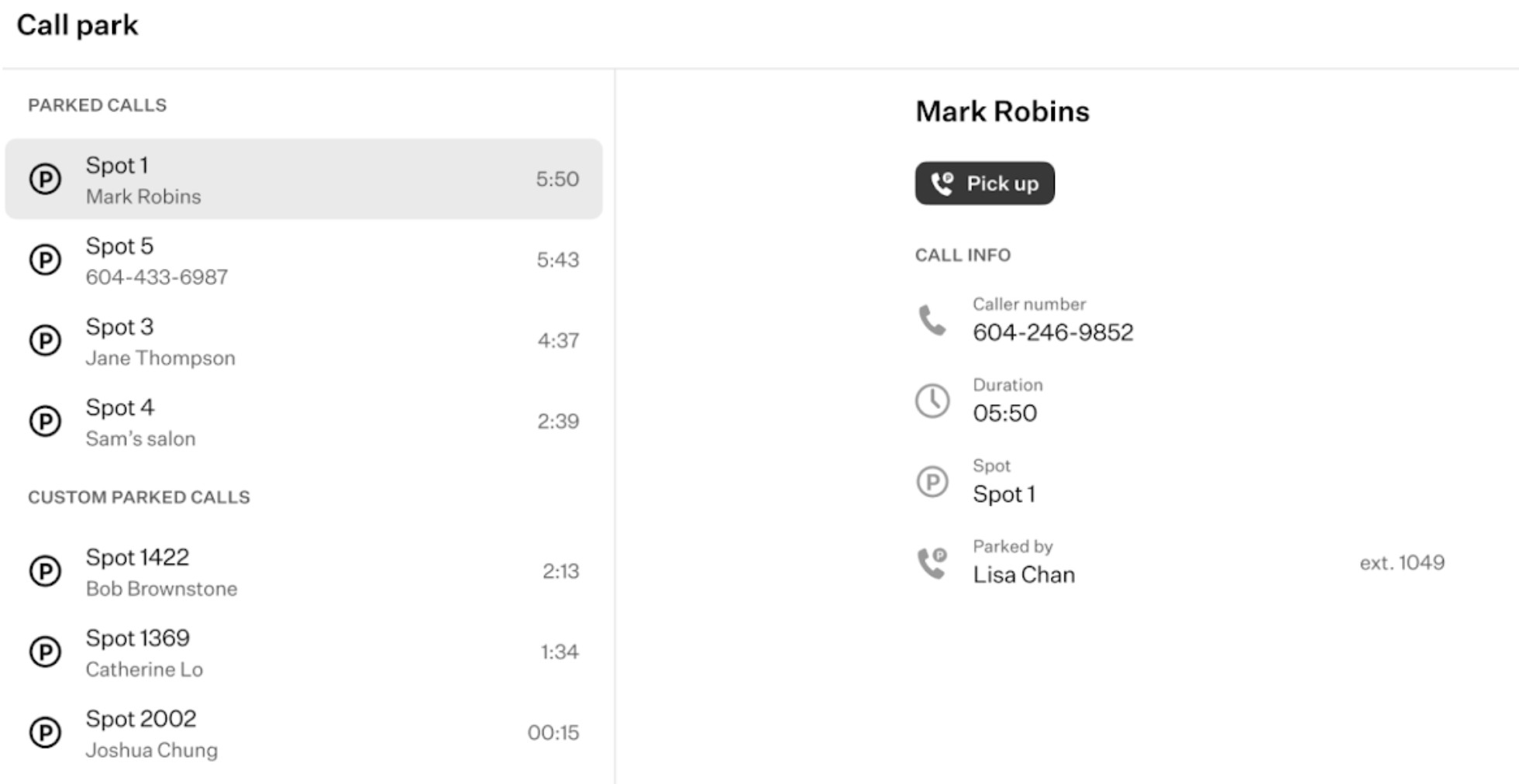This screenshot has height=784, width=1519.
Task: Click the Pick up button
Action: (x=984, y=184)
